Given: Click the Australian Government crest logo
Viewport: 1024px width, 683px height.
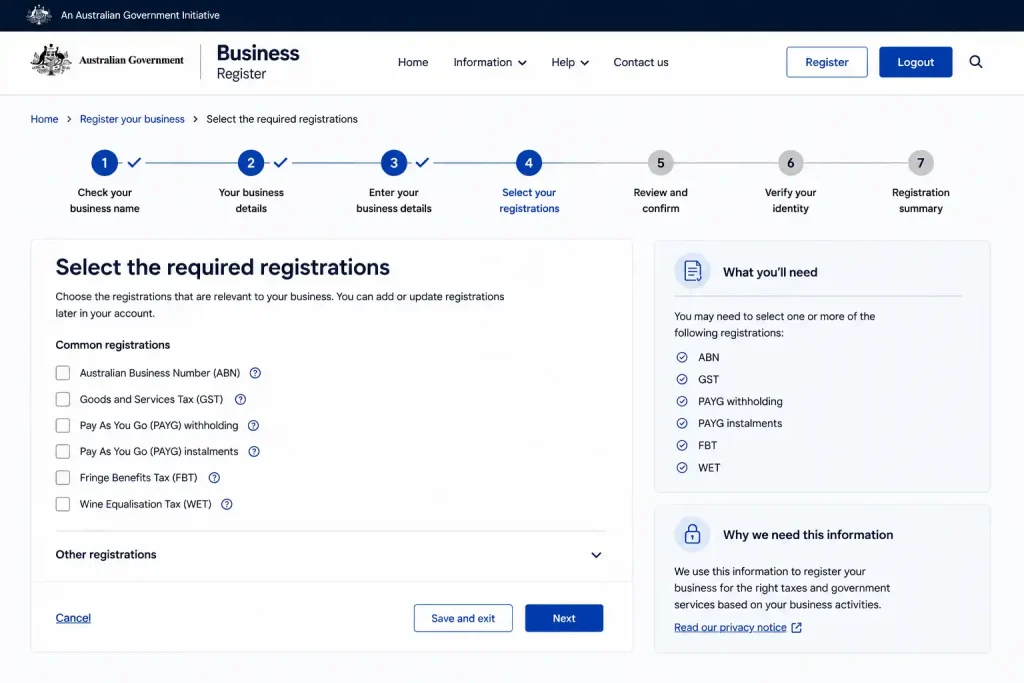Looking at the screenshot, I should point(51,60).
